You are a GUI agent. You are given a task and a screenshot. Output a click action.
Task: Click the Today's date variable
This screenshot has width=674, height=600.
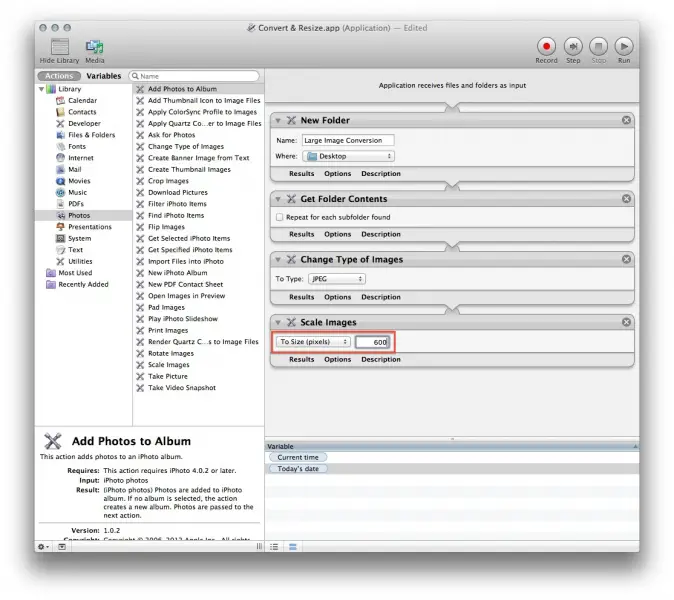297,468
